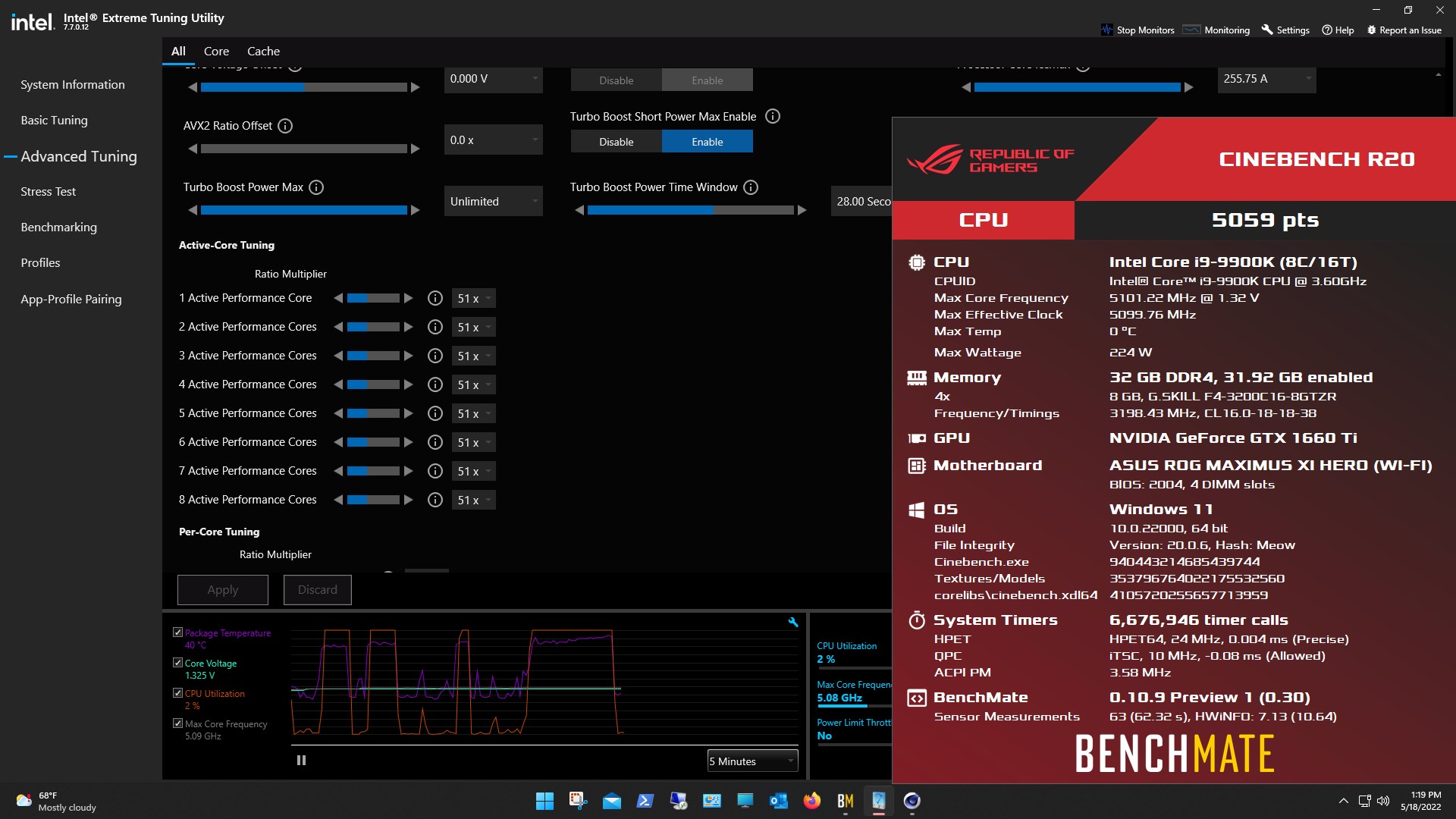The width and height of the screenshot is (1456, 819).
Task: Open Windows Start menu
Action: click(544, 801)
